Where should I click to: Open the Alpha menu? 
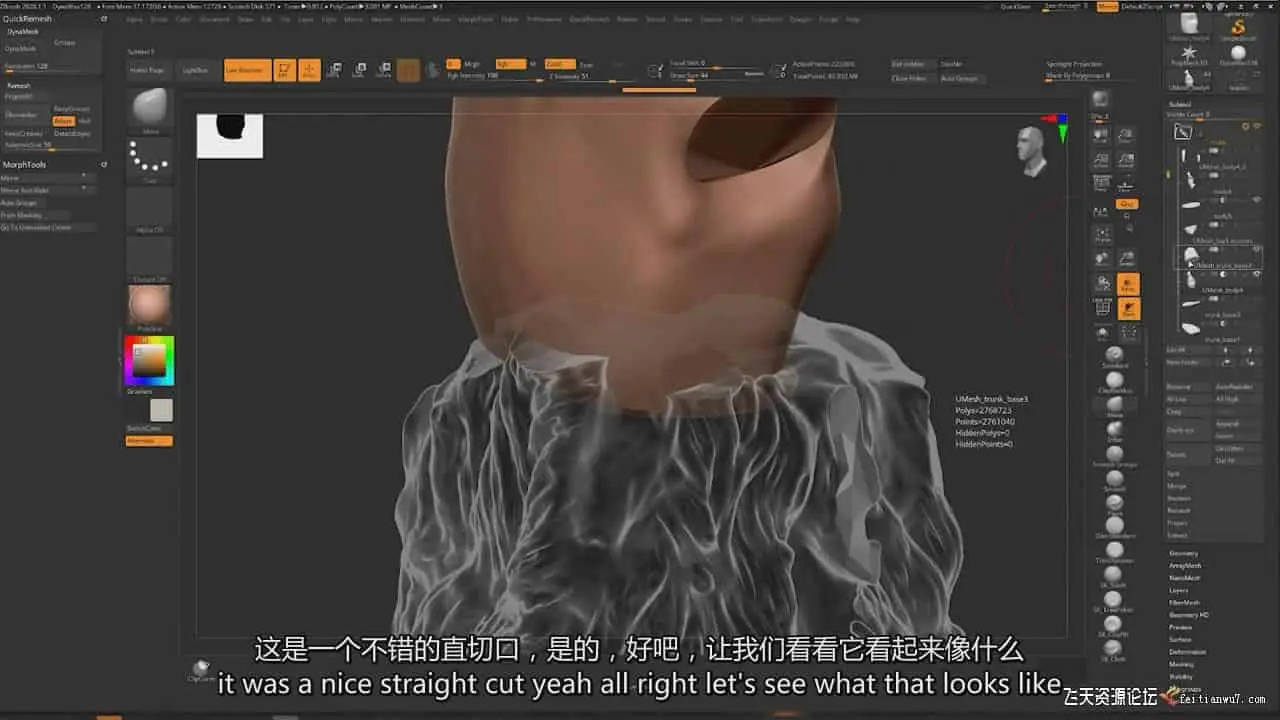click(134, 19)
